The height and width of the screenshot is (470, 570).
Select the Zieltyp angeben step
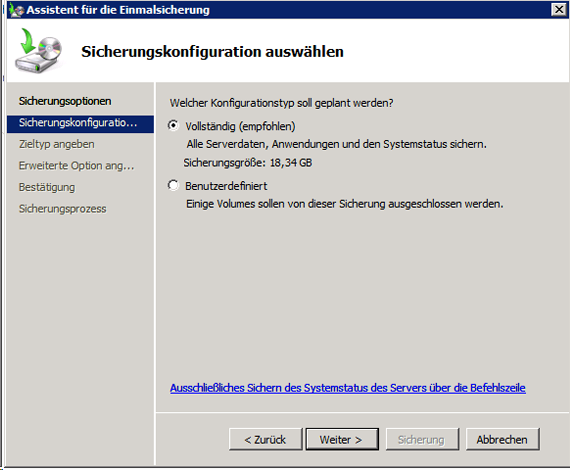coord(57,144)
